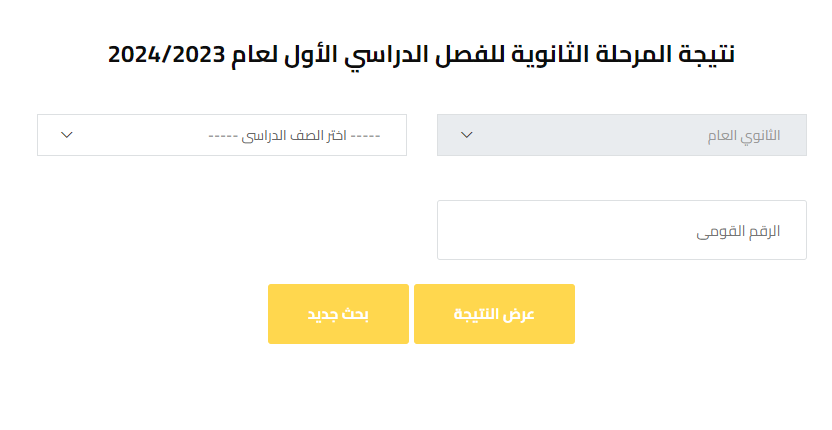Toggle the grey selector using its down arrow
Viewport: 832px width, 430px height.
(x=466, y=135)
